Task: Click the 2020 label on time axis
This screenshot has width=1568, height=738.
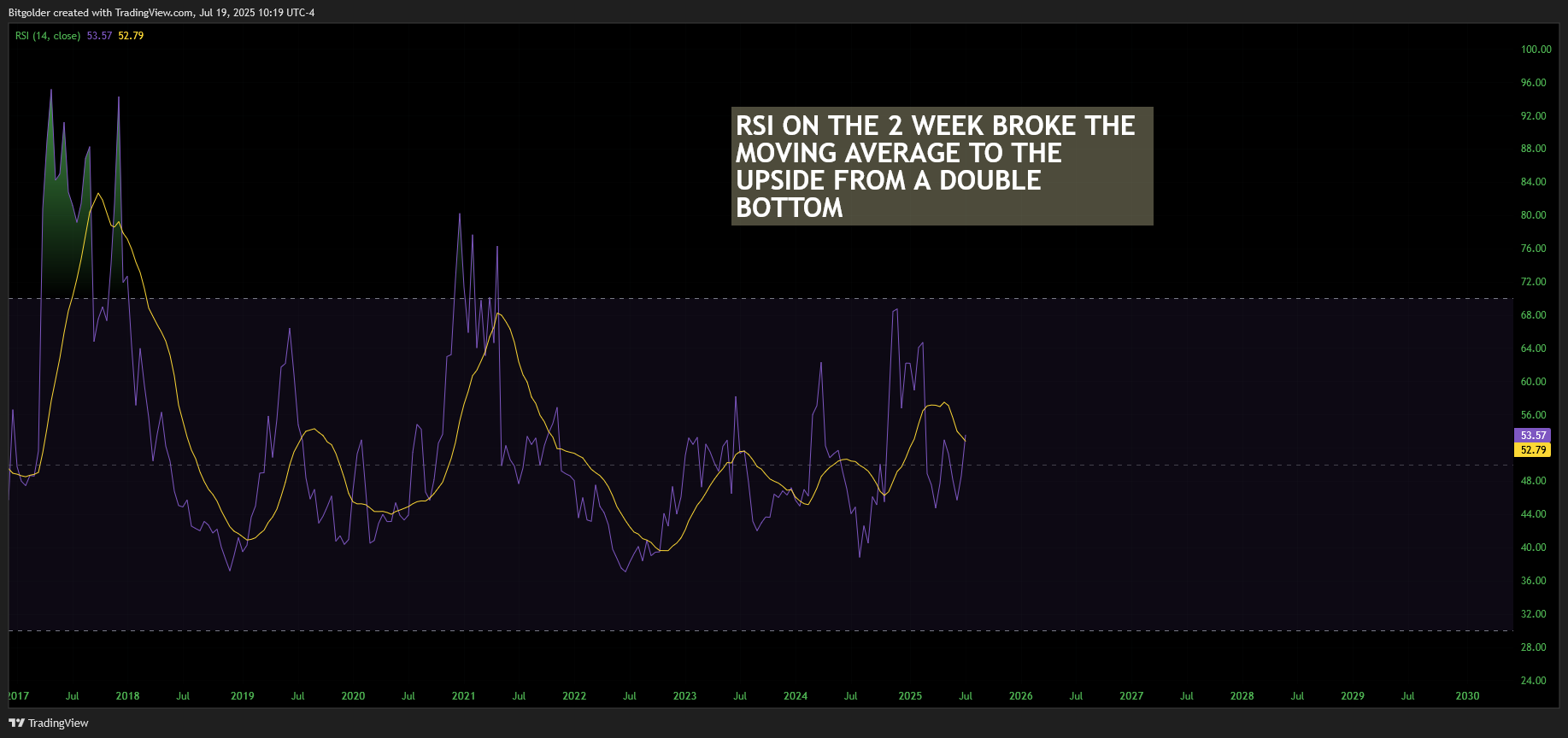Action: (353, 696)
